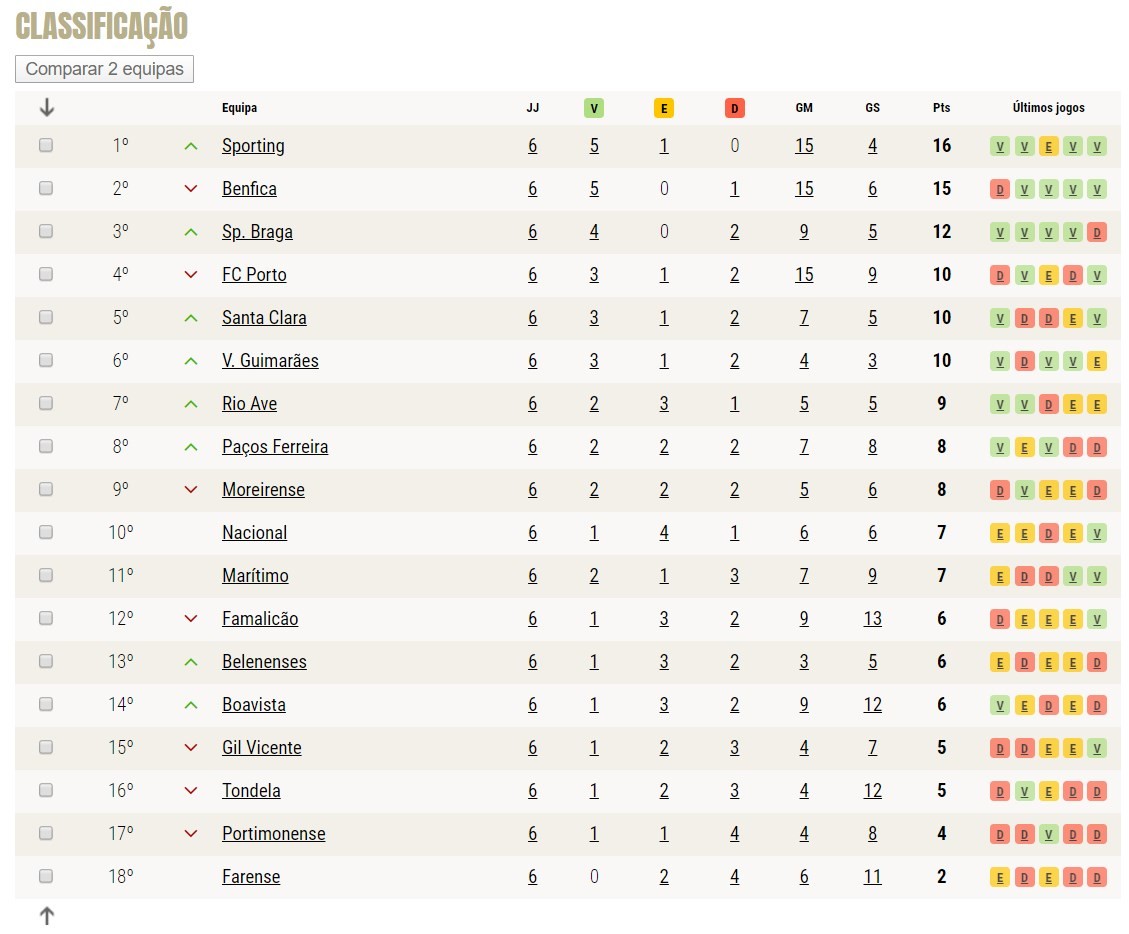The image size is (1129, 934).
Task: Sort table by the Pts column header
Action: 941,108
